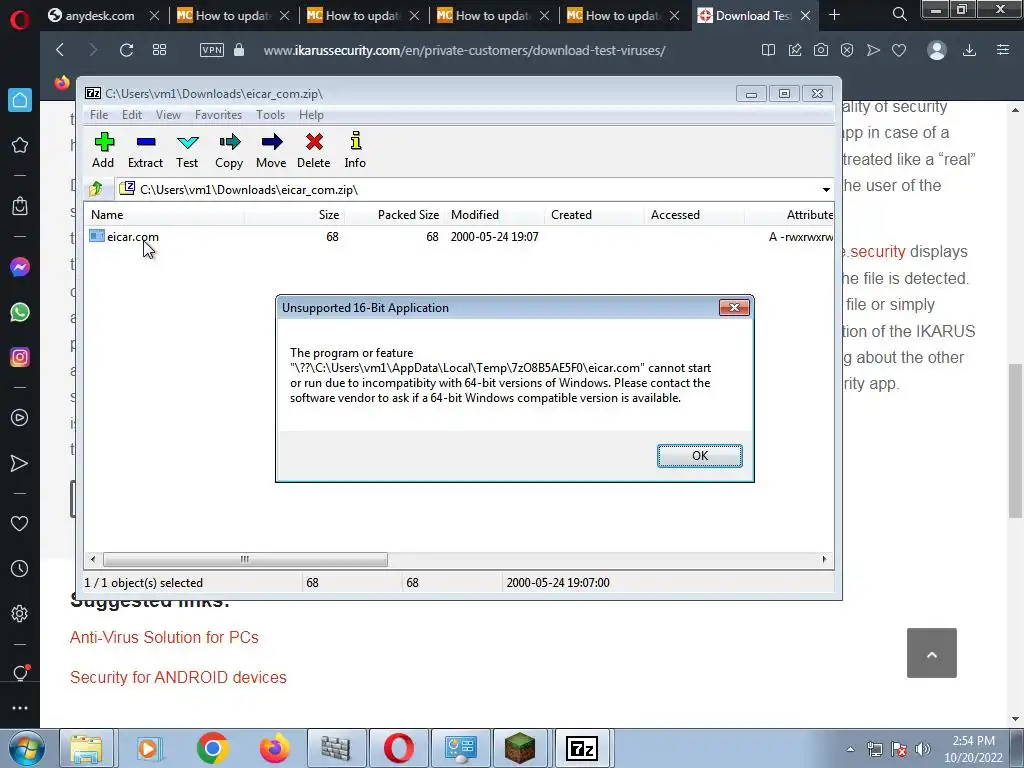Viewport: 1024px width, 768px height.
Task: Click the Anti-Virus Solution for PCs link
Action: tap(164, 637)
